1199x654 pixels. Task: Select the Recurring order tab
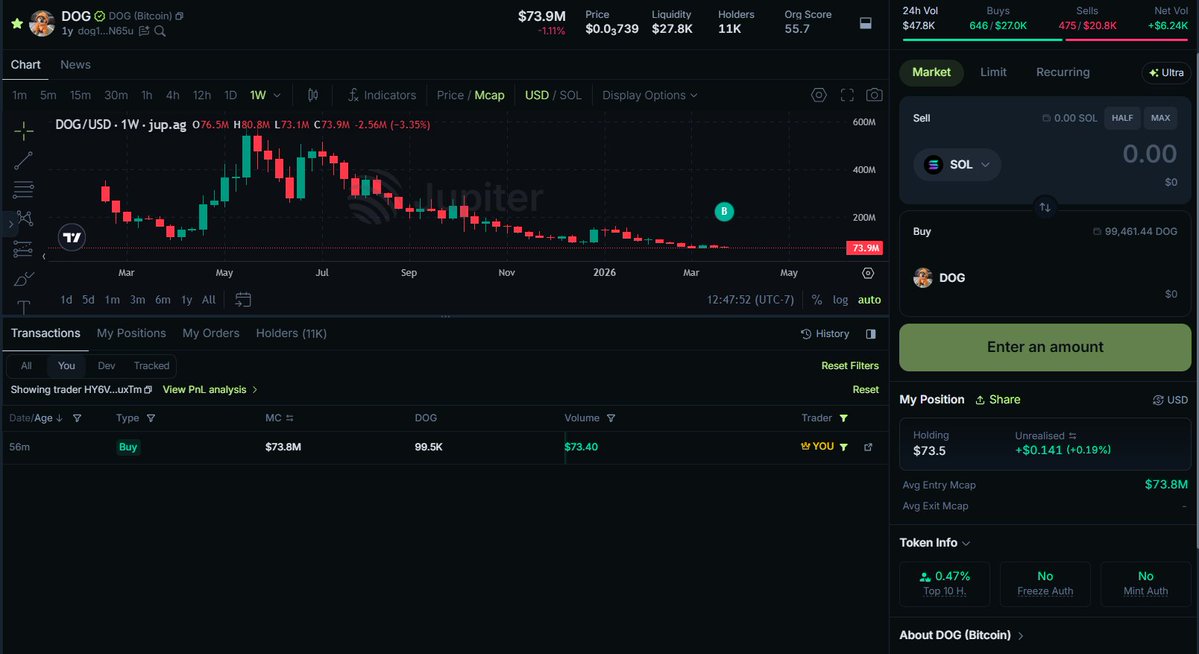tap(1063, 72)
